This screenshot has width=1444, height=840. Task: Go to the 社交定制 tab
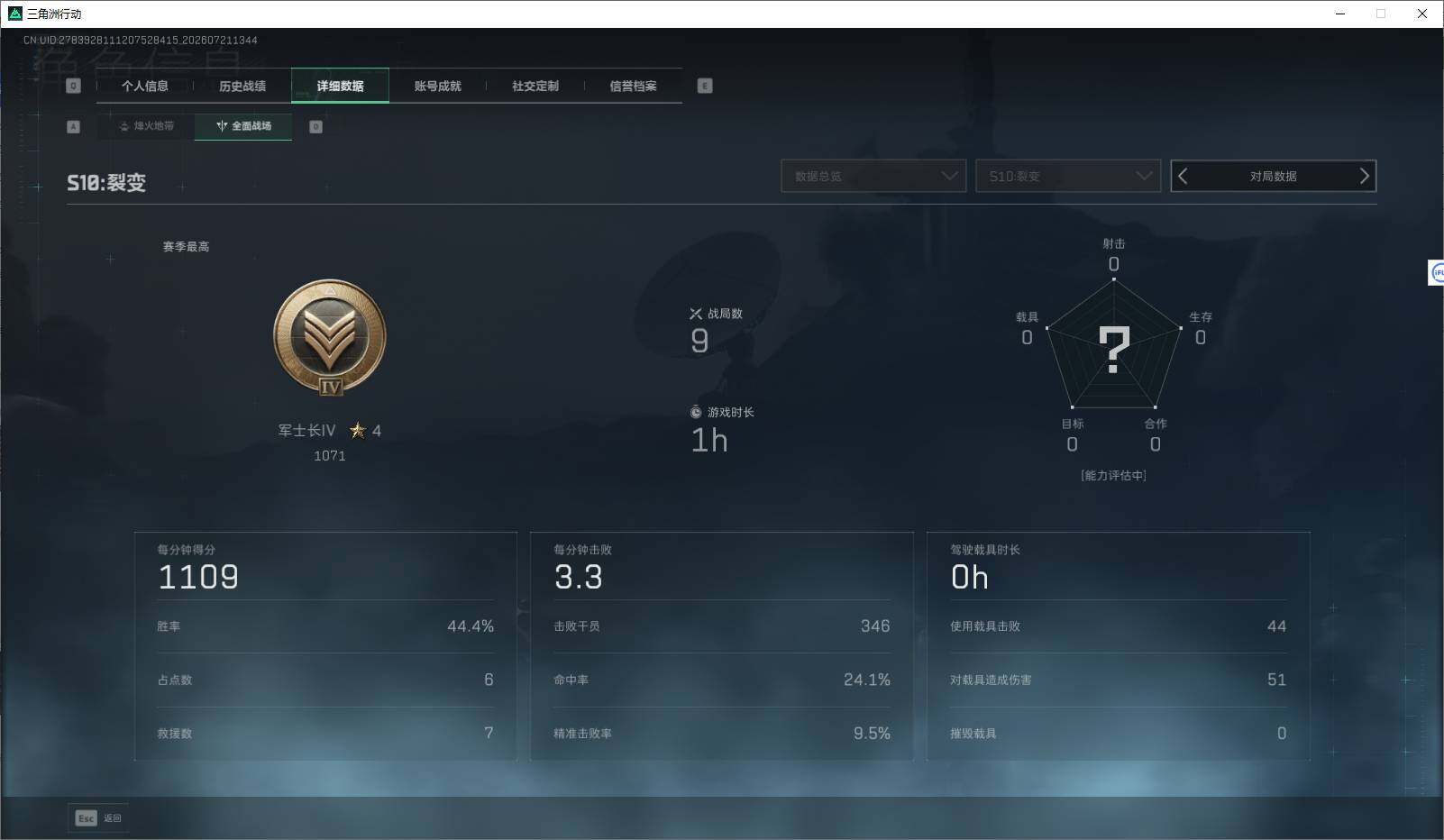click(535, 86)
